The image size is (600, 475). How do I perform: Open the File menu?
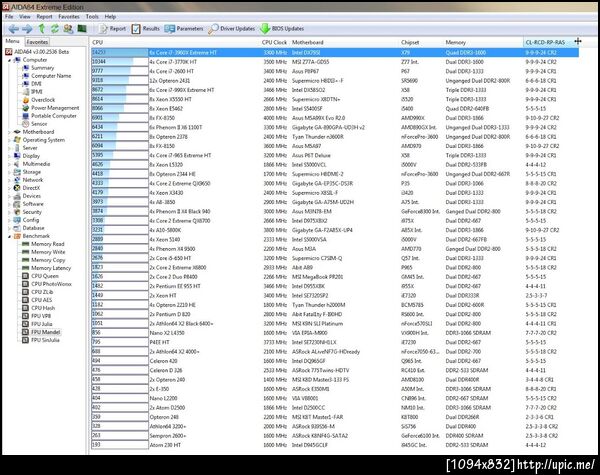[9, 17]
